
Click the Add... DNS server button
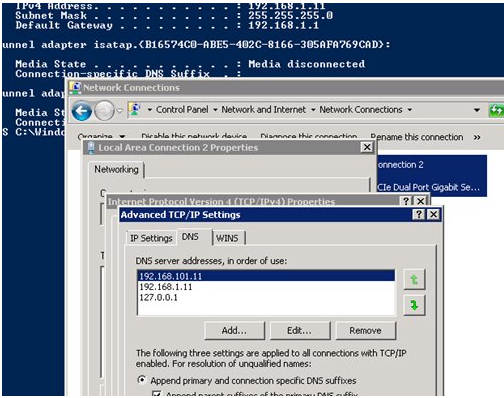pos(234,330)
